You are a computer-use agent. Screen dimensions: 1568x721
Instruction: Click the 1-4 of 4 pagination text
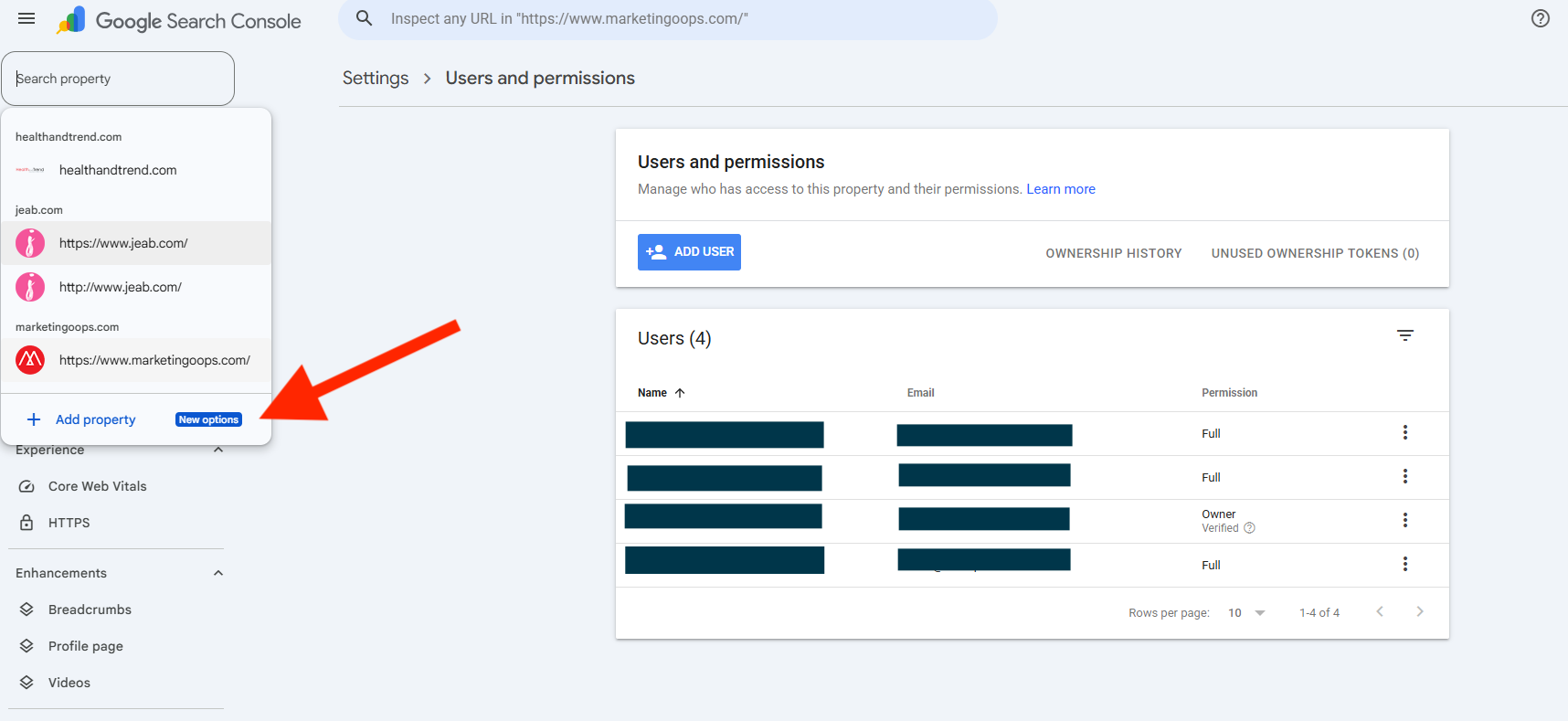point(1319,612)
